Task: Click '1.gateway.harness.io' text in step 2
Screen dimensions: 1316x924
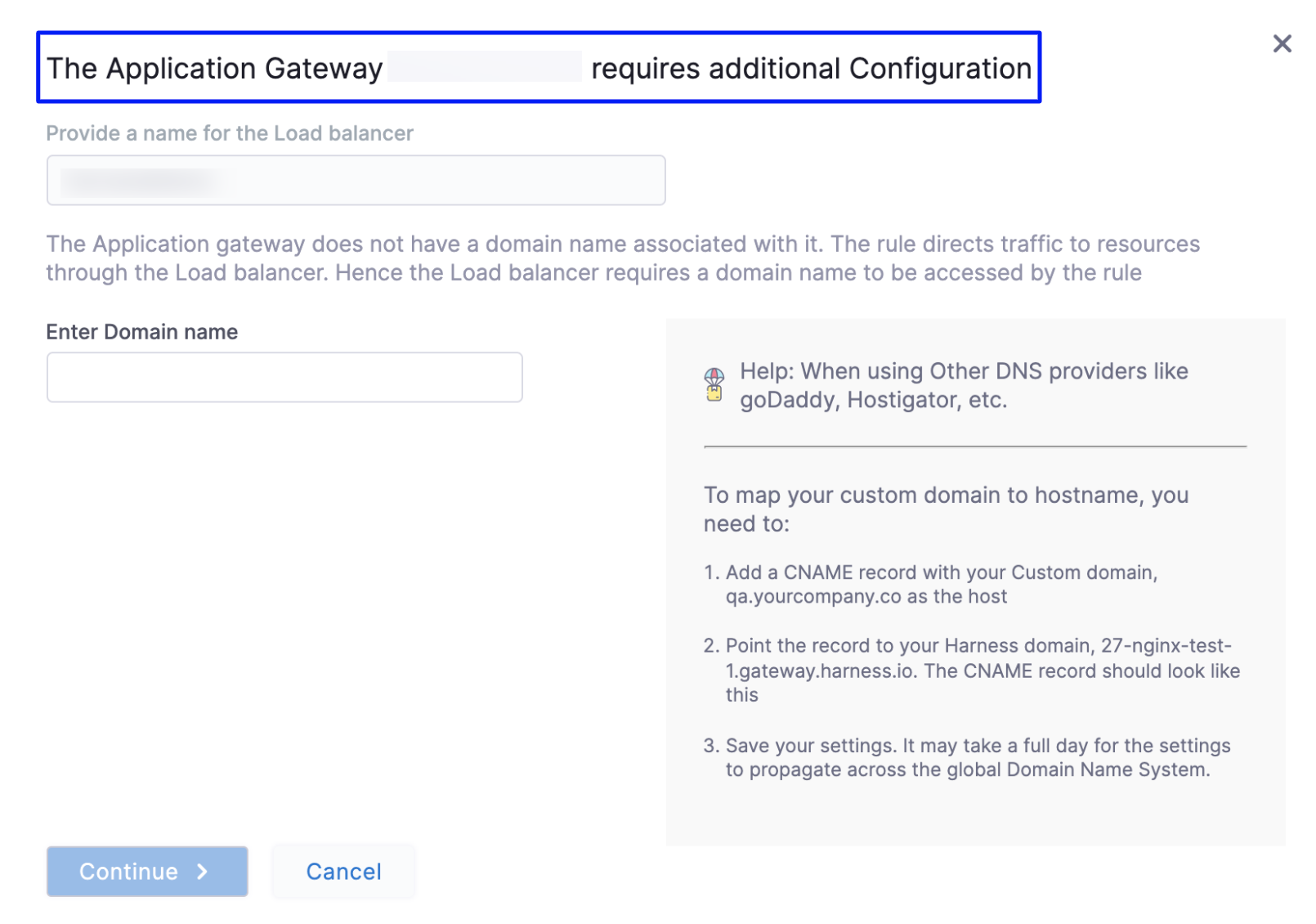Action: [820, 671]
